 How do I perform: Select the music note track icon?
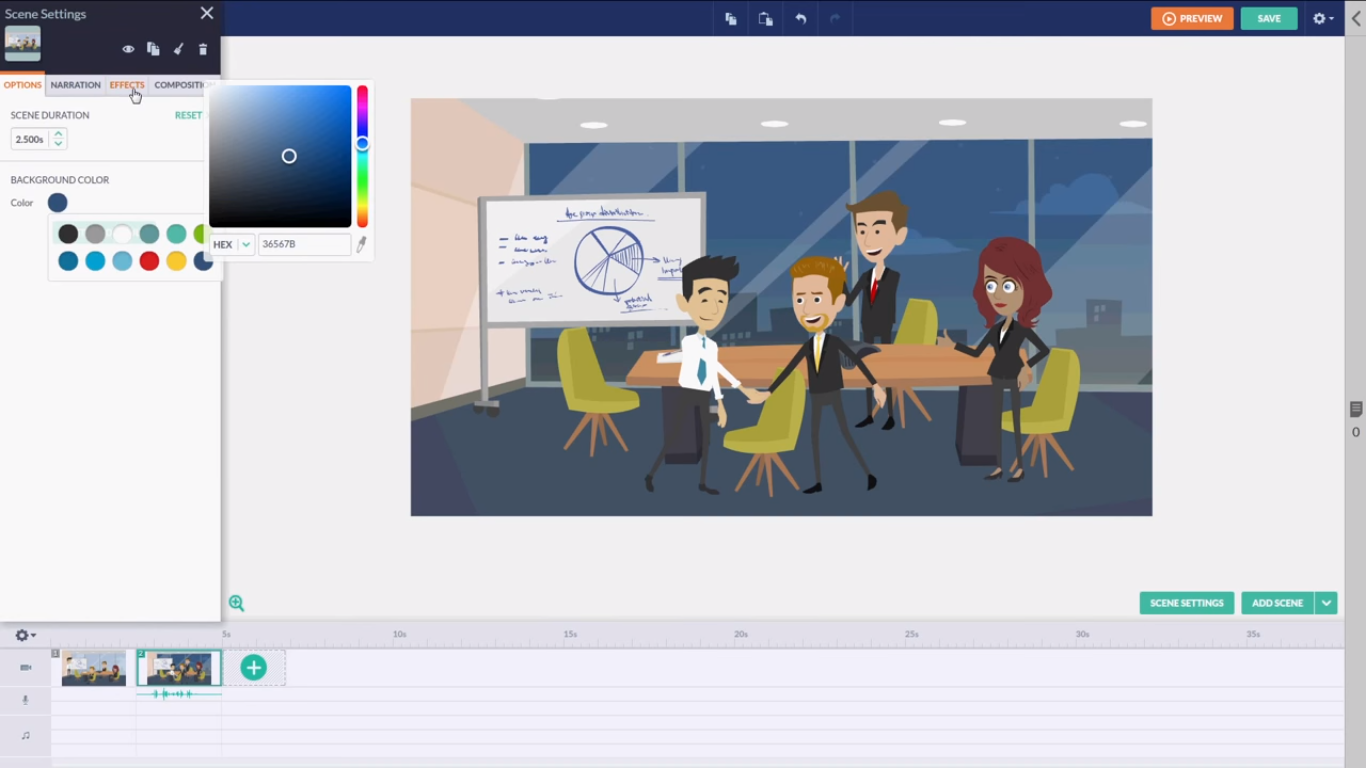tap(25, 734)
